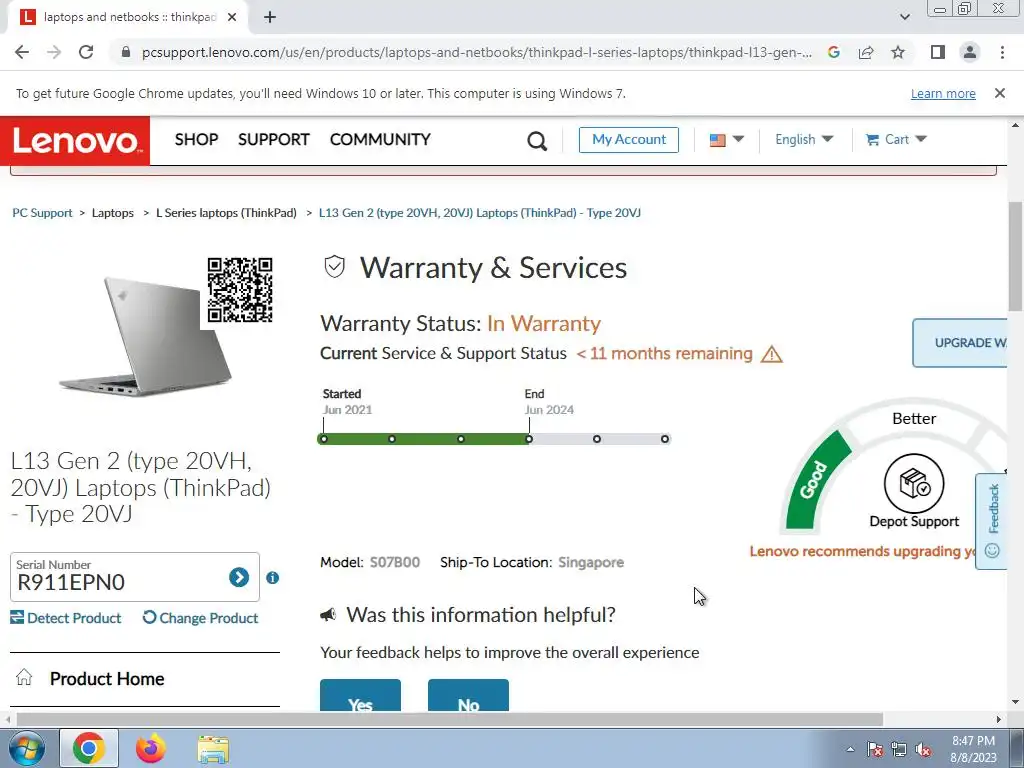
Task: Open the Chrome side panel icon
Action: click(938, 52)
